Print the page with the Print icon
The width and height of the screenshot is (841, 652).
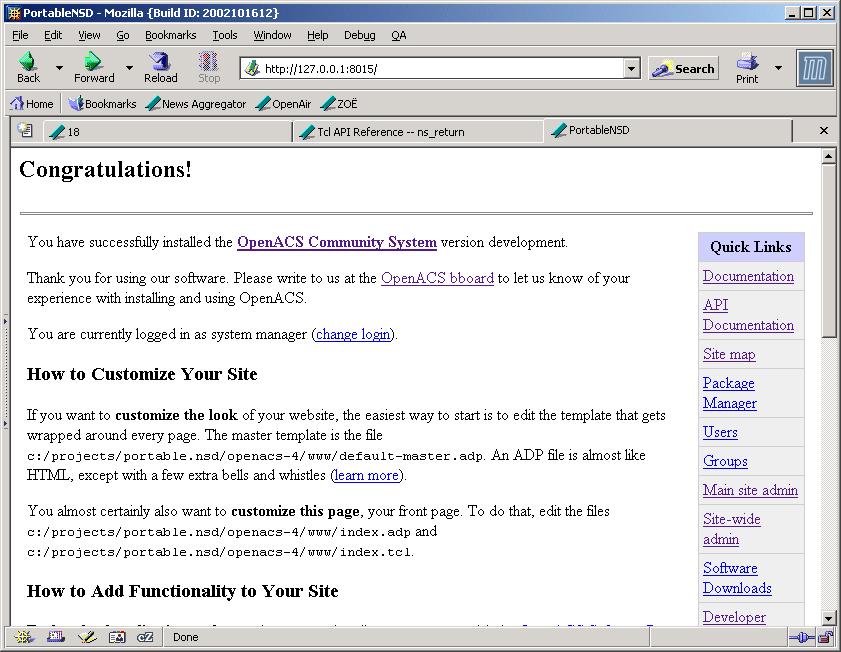coord(747,68)
